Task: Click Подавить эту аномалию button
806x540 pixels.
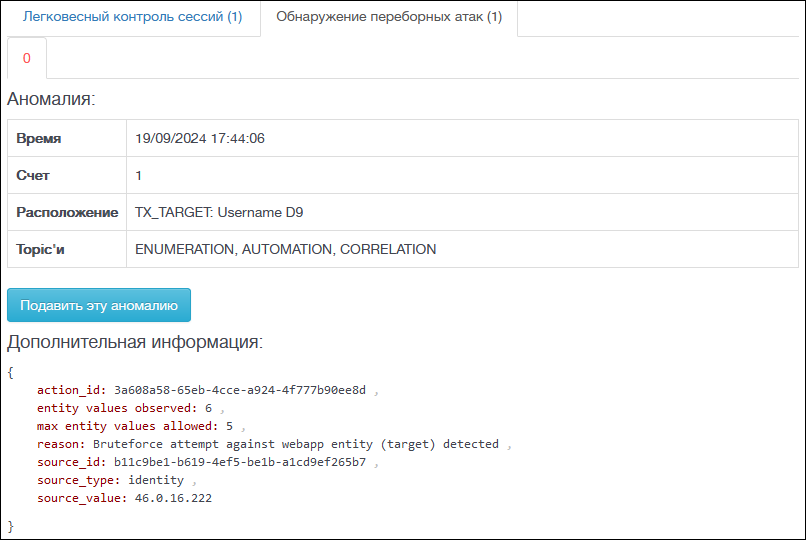Action: [99, 305]
